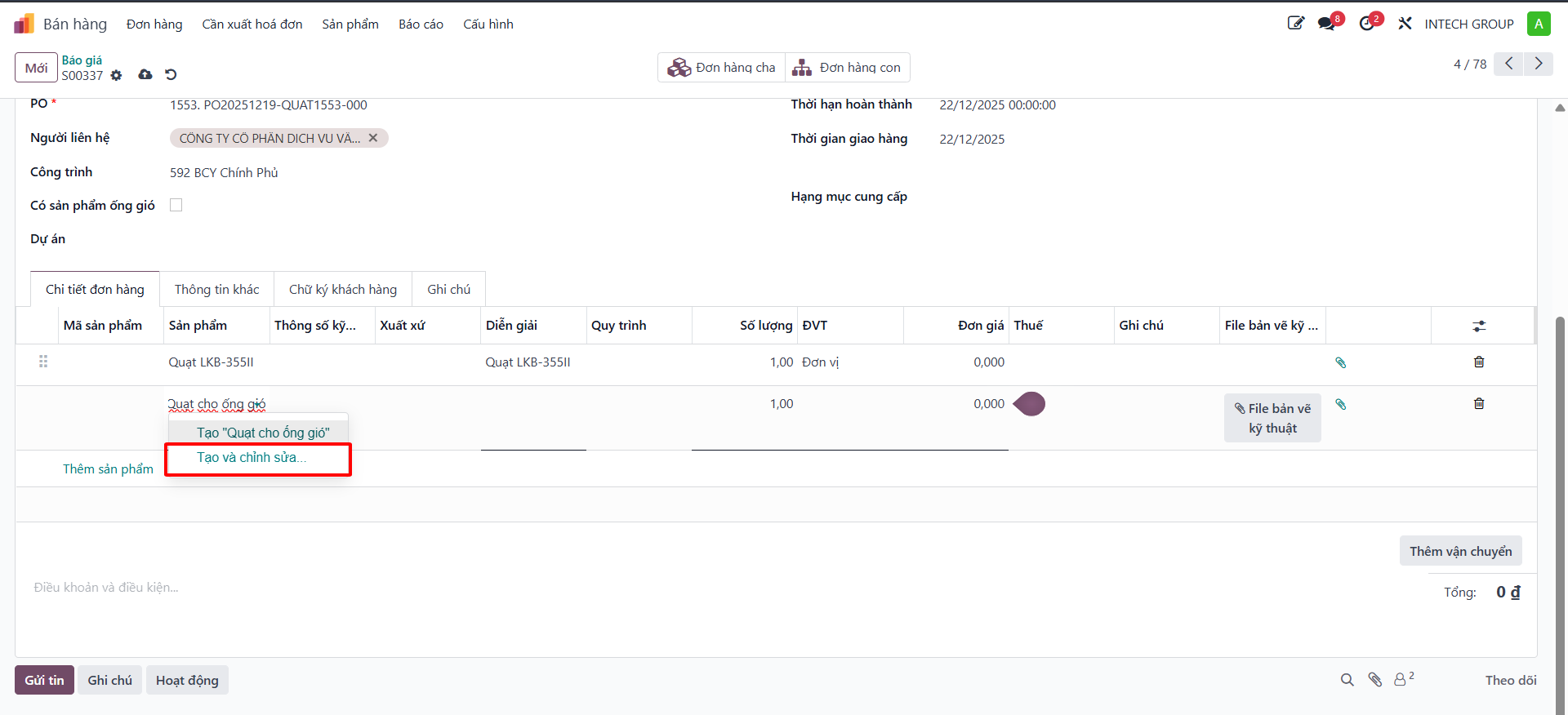This screenshot has height=715, width=1568.
Task: Switch to the Ghi chú tab
Action: (449, 289)
